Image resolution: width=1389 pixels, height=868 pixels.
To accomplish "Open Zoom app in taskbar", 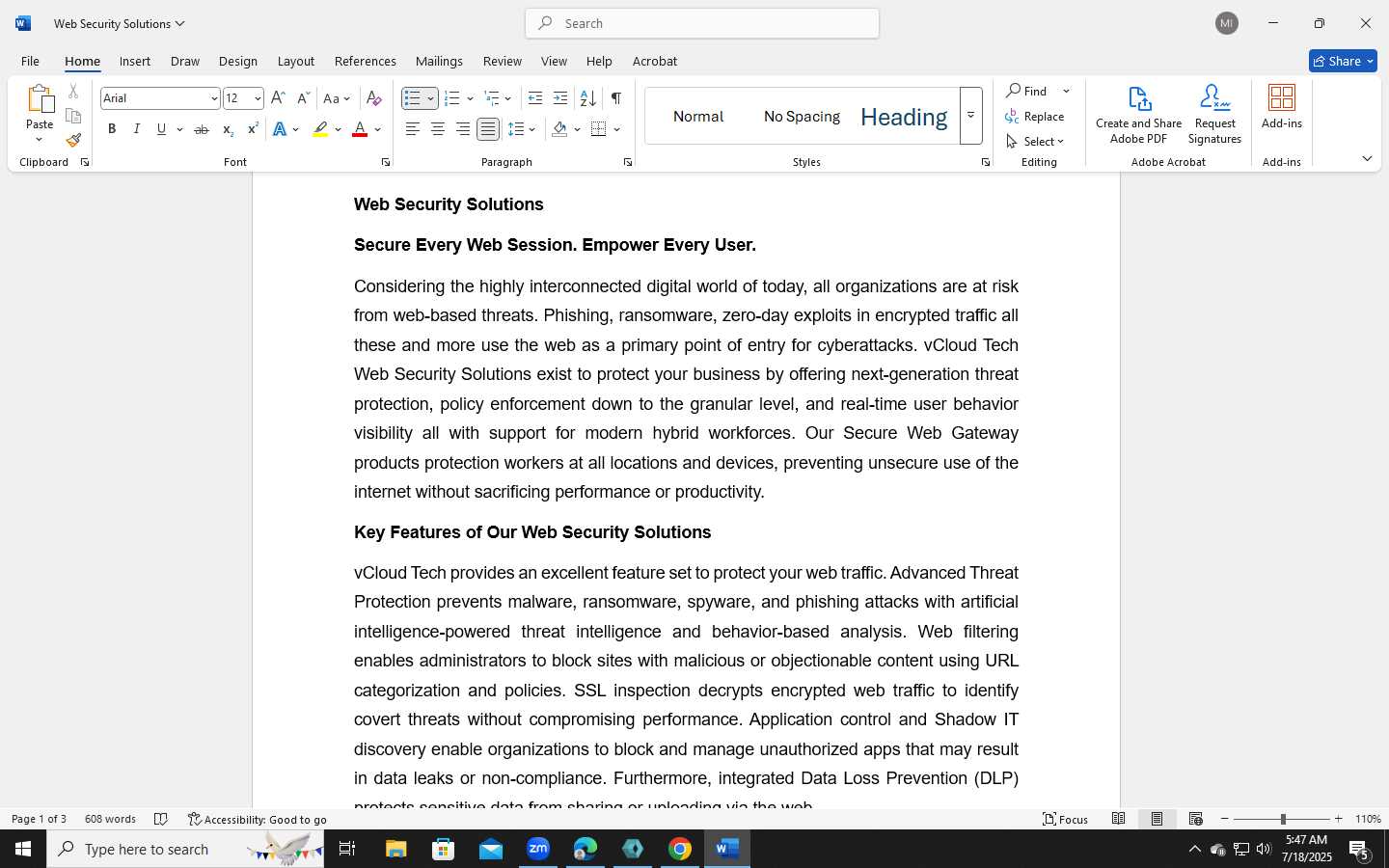I will click(x=538, y=849).
